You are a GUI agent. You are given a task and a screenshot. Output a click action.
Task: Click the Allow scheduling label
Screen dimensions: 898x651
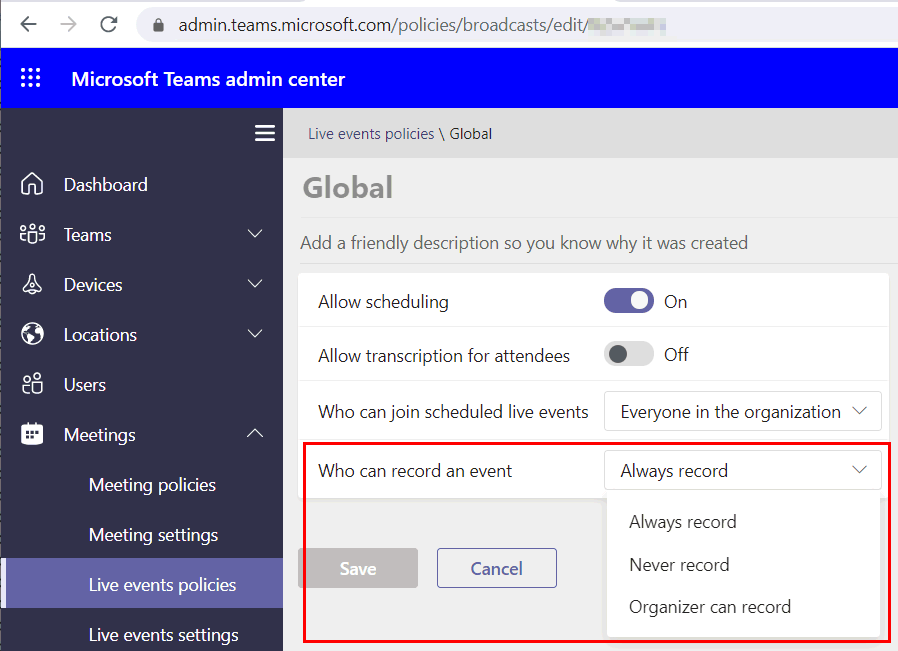[x=383, y=302]
